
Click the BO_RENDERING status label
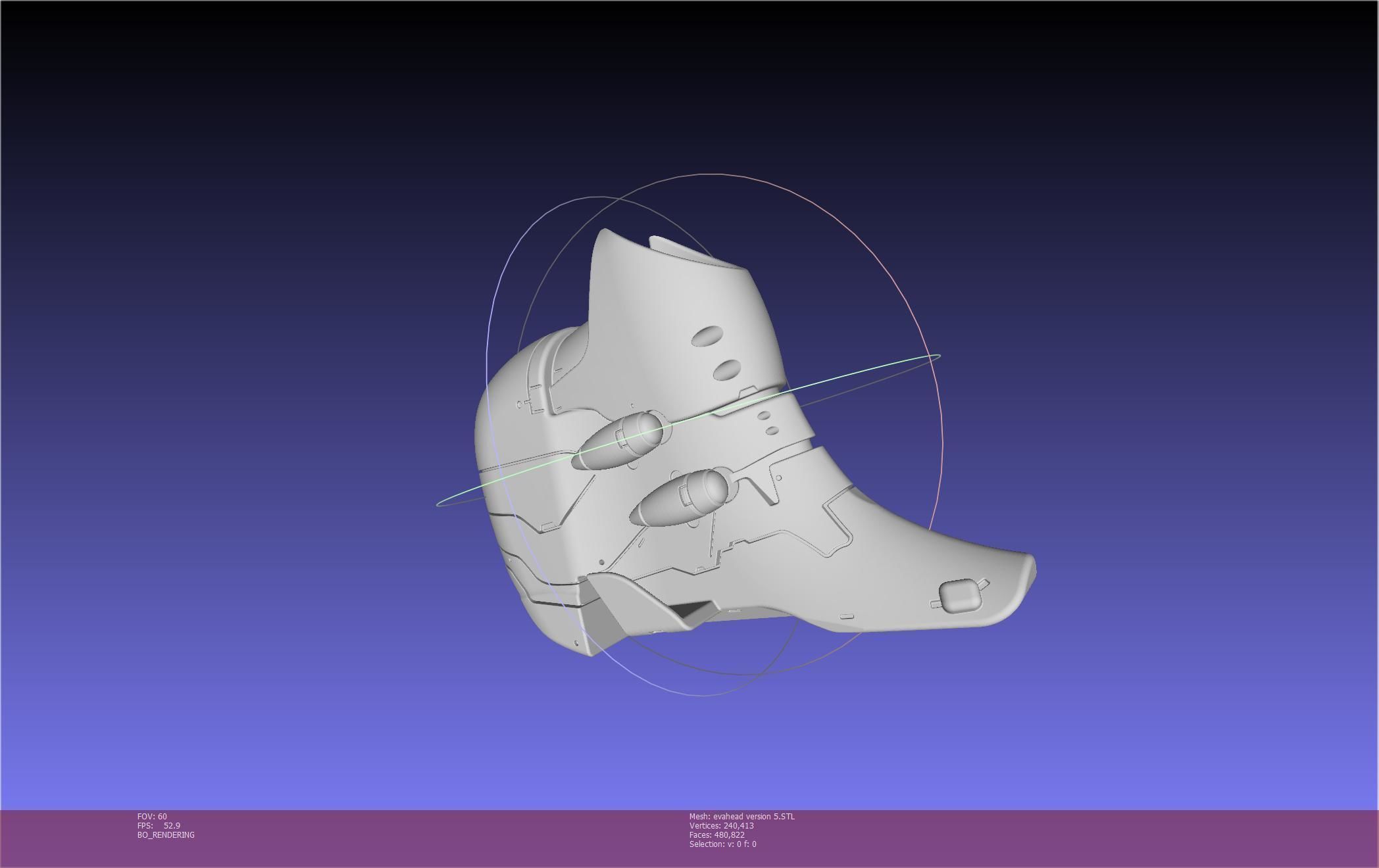coord(166,834)
